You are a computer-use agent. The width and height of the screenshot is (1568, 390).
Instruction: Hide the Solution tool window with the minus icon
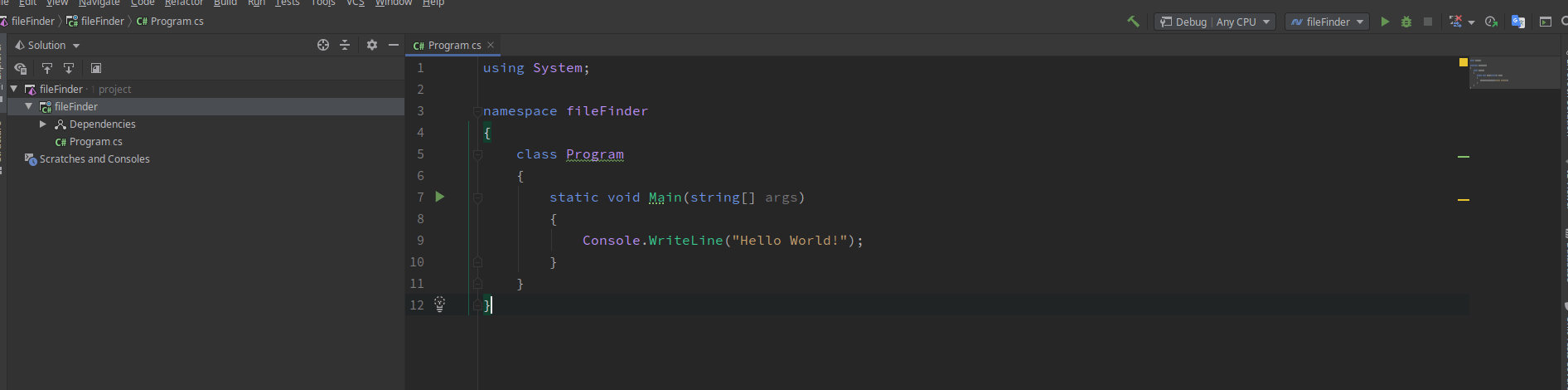pos(394,45)
